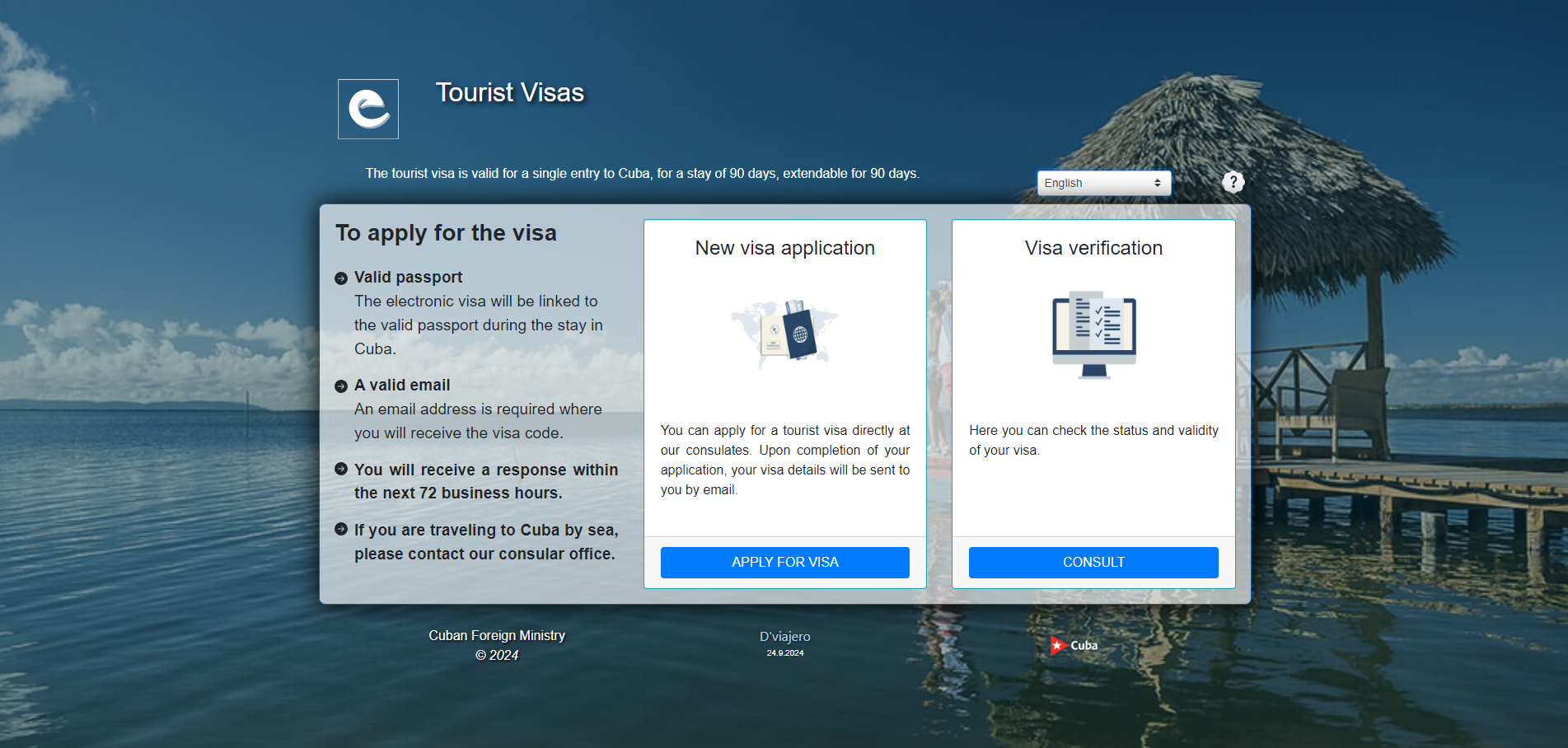Viewport: 1568px width, 748px height.
Task: Click the Tourist Visas logo icon
Action: coord(368,110)
